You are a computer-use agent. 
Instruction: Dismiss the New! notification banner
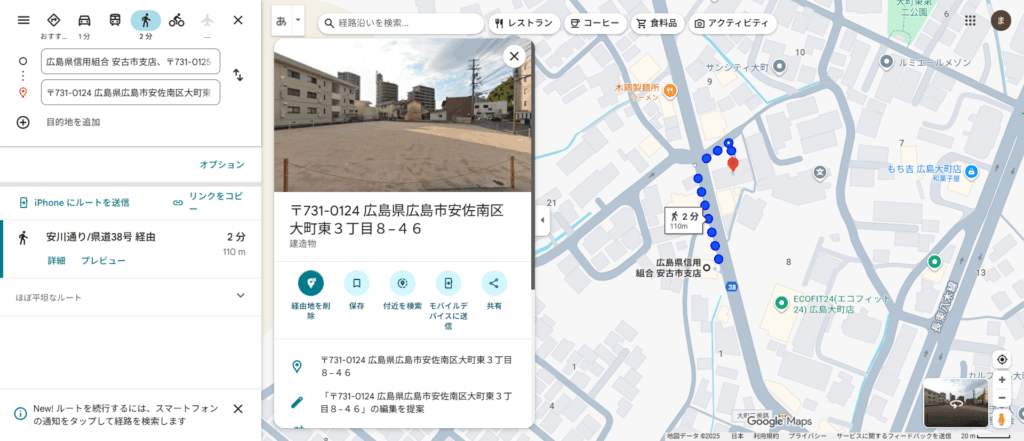click(238, 409)
